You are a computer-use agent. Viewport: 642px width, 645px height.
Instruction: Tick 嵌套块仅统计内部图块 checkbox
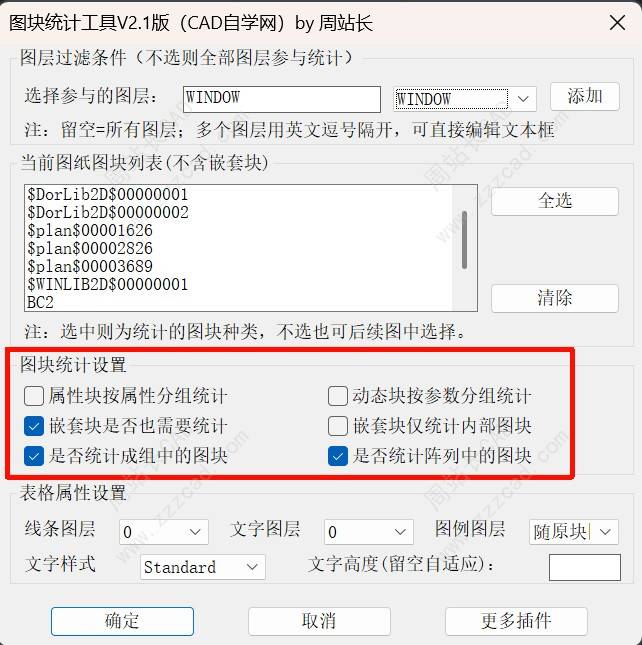pyautogui.click(x=338, y=426)
